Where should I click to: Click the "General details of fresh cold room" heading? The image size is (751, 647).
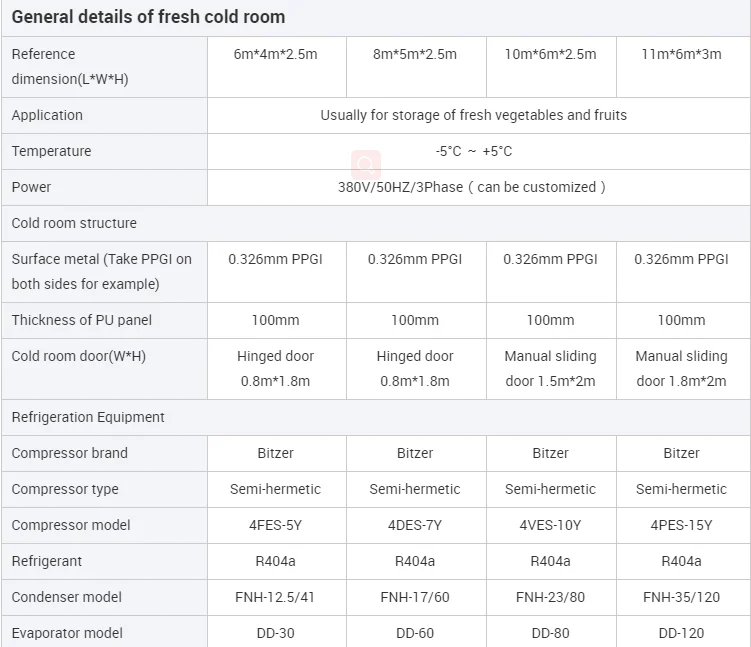148,17
